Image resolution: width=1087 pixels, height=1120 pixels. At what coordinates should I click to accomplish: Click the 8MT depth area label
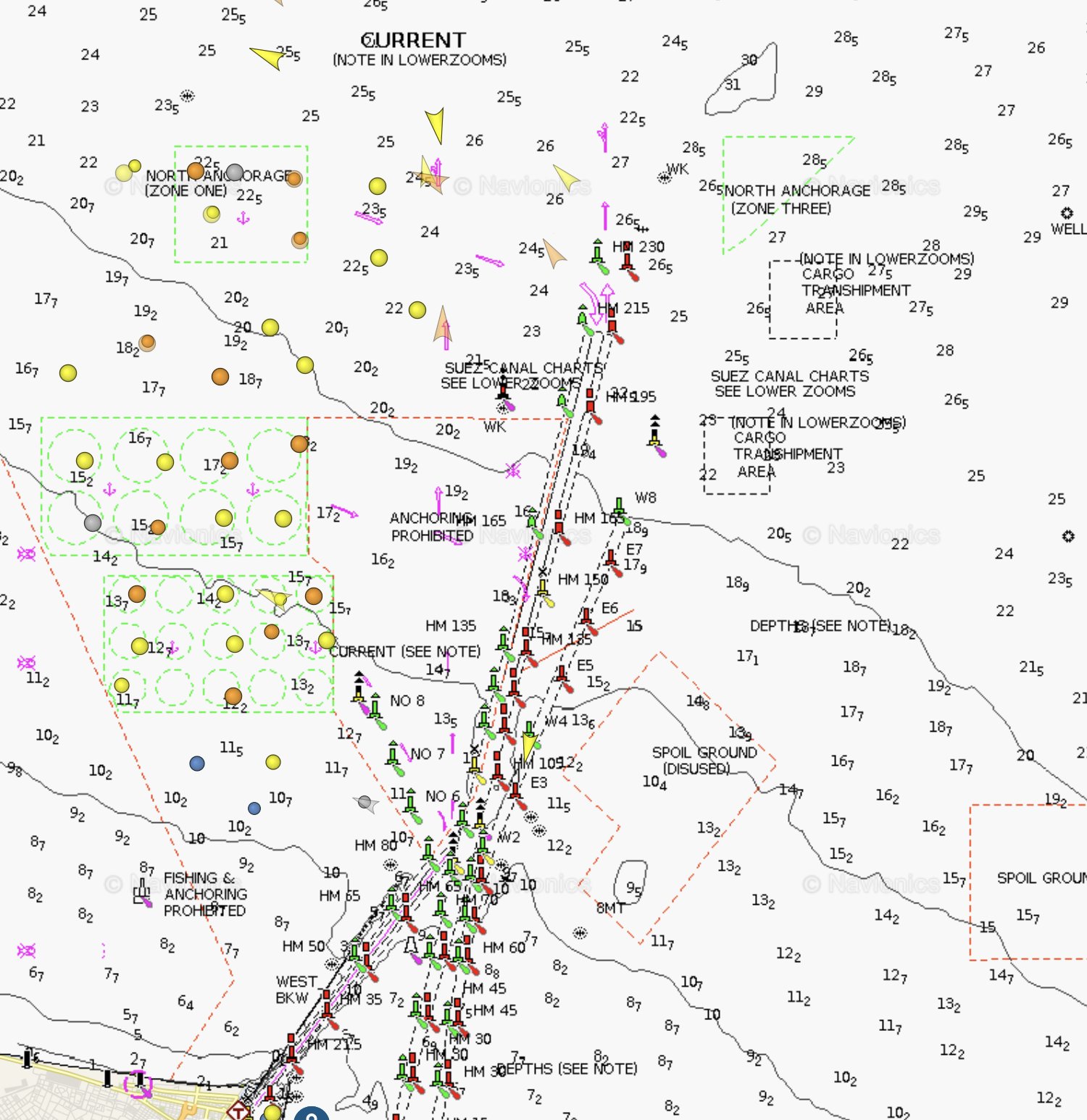point(610,908)
